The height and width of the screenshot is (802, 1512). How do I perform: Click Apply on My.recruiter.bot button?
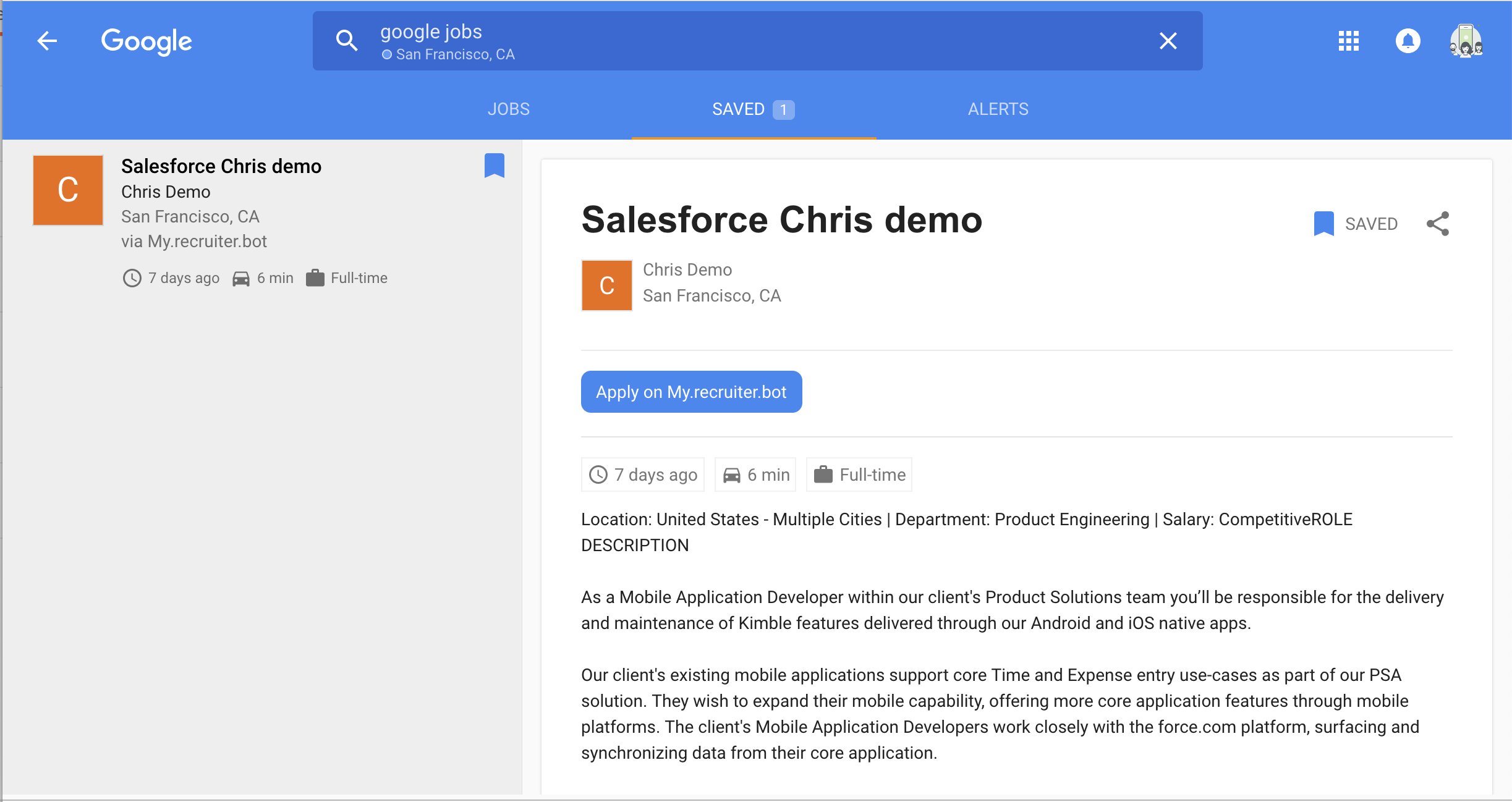pyautogui.click(x=691, y=392)
